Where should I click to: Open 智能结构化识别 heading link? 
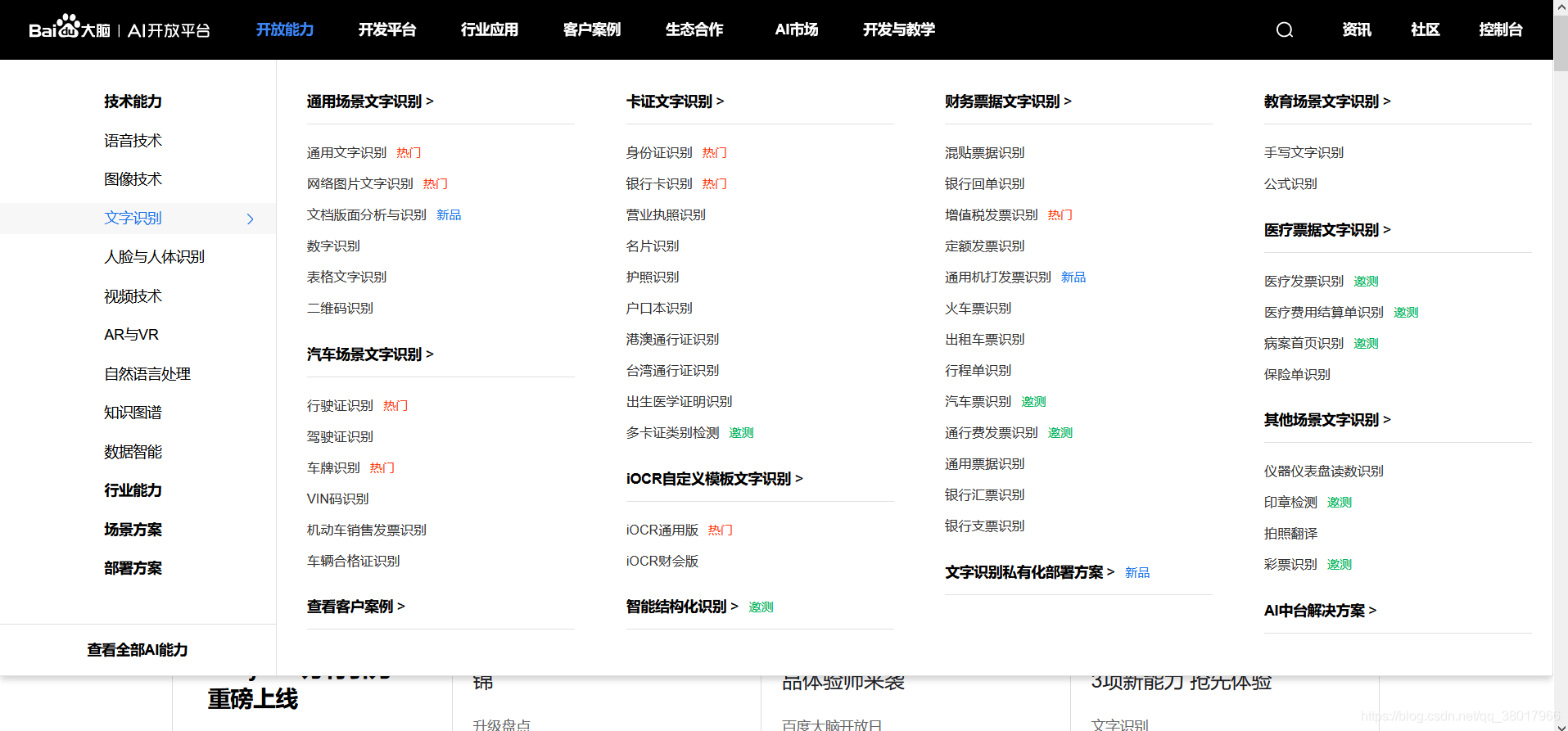click(682, 607)
